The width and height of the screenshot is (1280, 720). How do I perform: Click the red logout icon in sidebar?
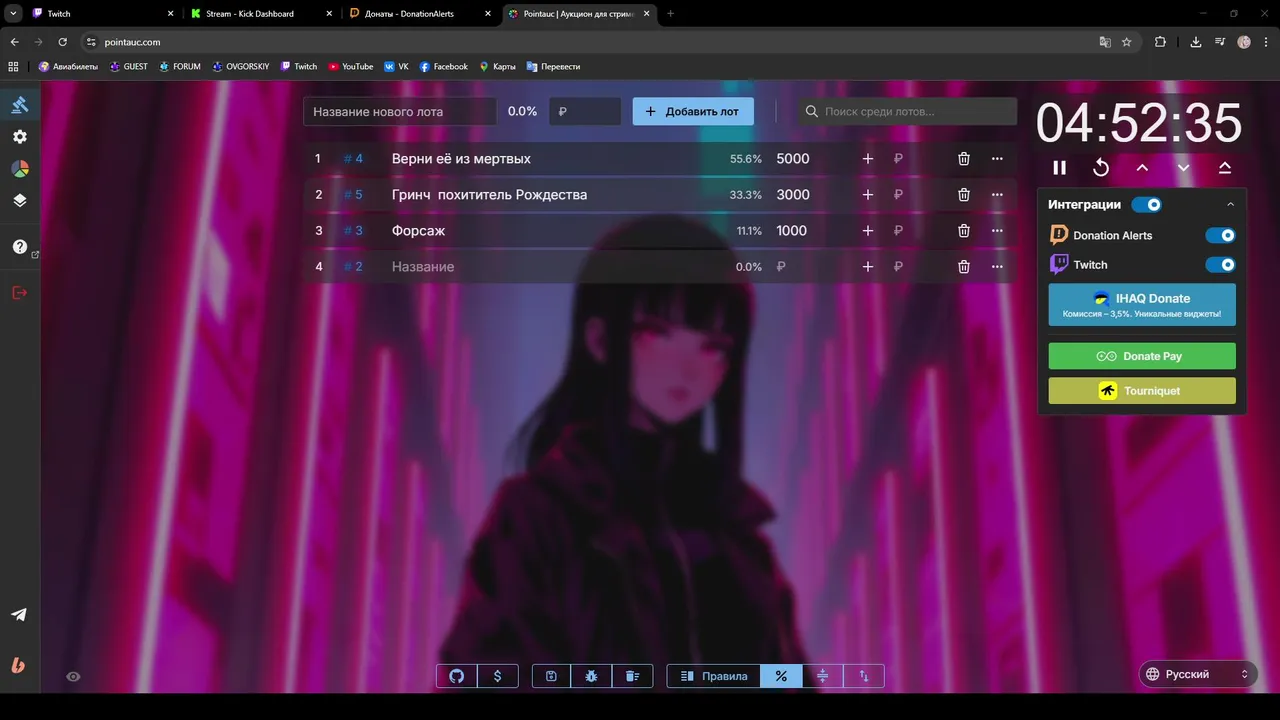tap(20, 292)
